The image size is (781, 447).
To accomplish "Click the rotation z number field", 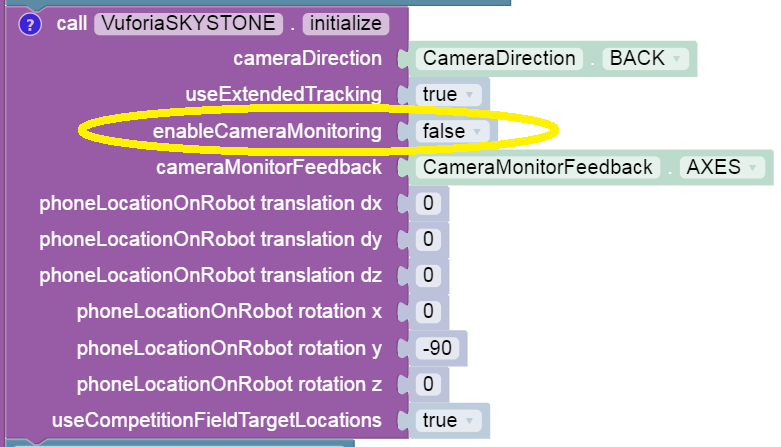I will (428, 384).
